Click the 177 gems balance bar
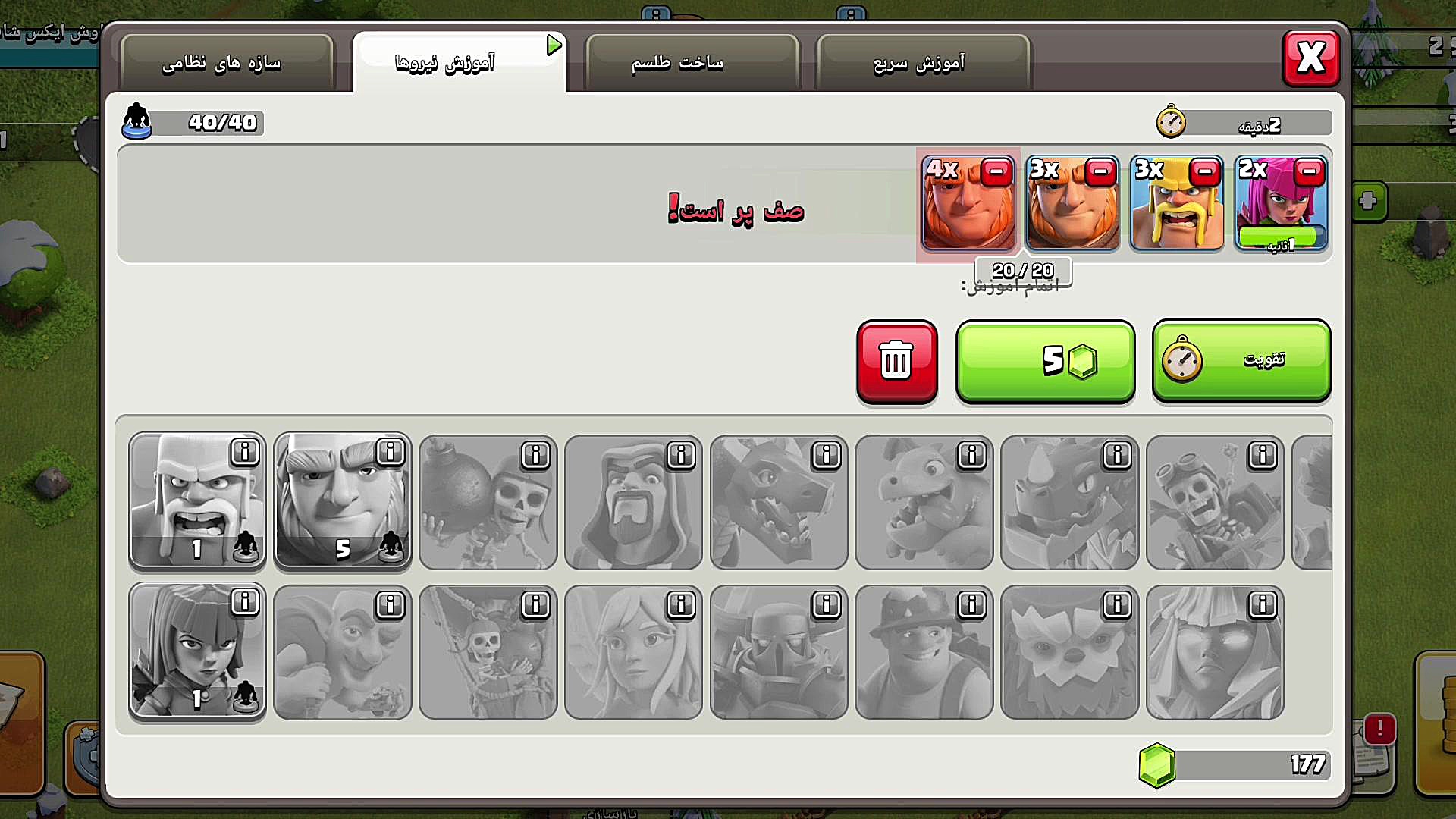This screenshot has height=819, width=1456. [1235, 765]
